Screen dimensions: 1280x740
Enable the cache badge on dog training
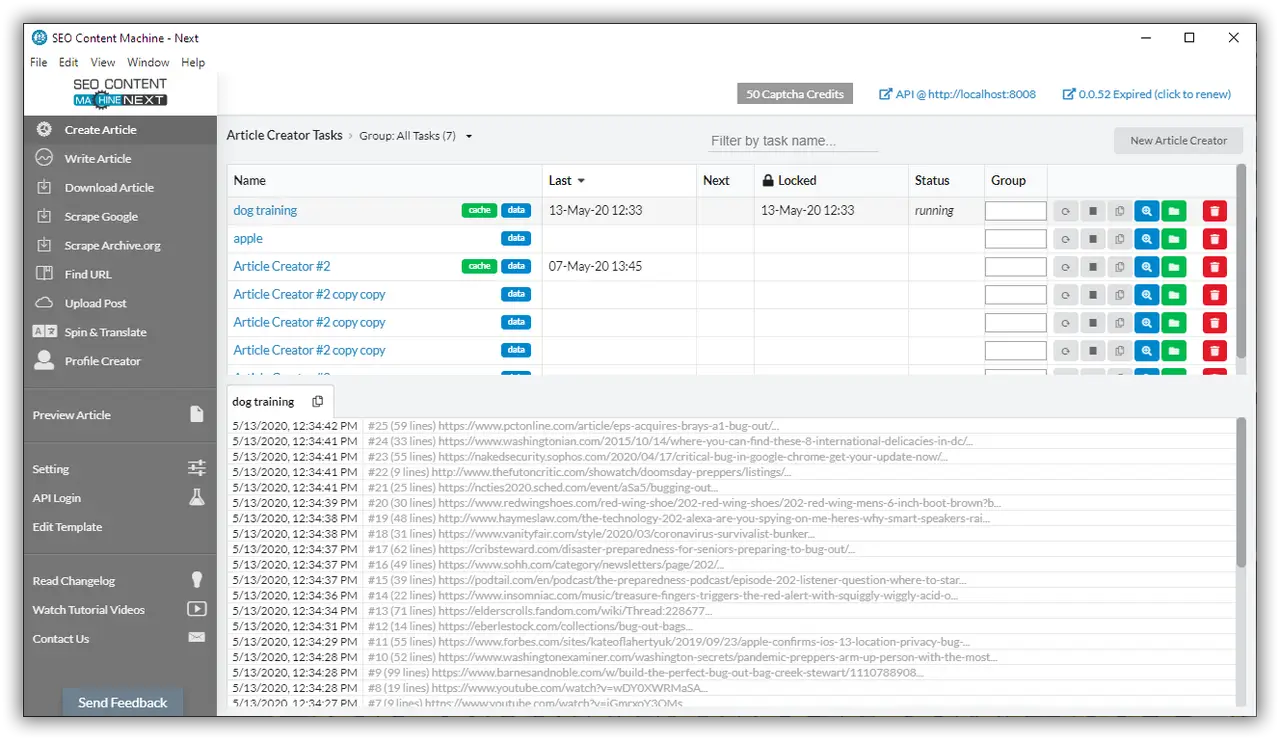[x=478, y=210]
